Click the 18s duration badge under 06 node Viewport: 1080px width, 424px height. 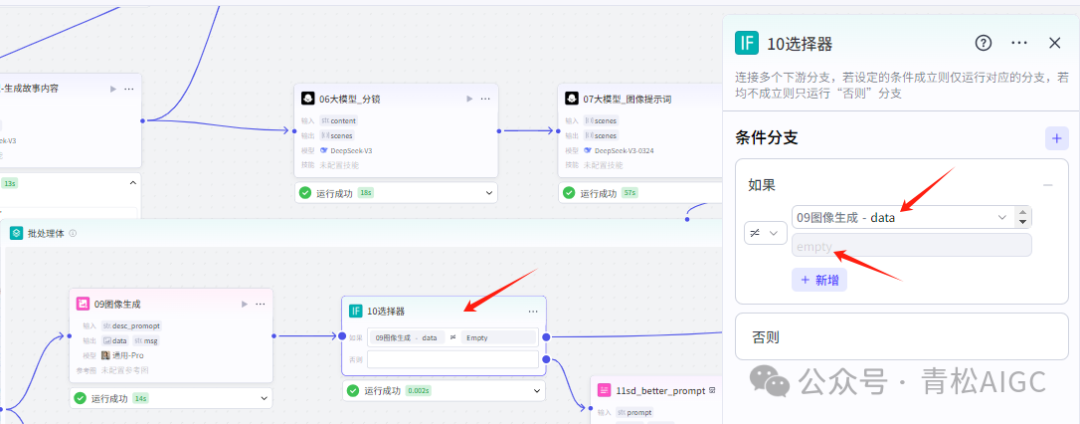coord(366,193)
